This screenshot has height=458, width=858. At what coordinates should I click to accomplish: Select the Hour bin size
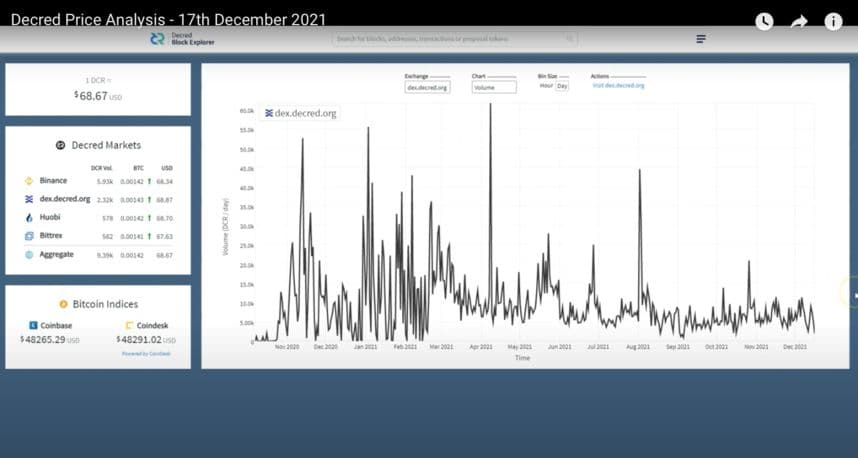tap(546, 86)
